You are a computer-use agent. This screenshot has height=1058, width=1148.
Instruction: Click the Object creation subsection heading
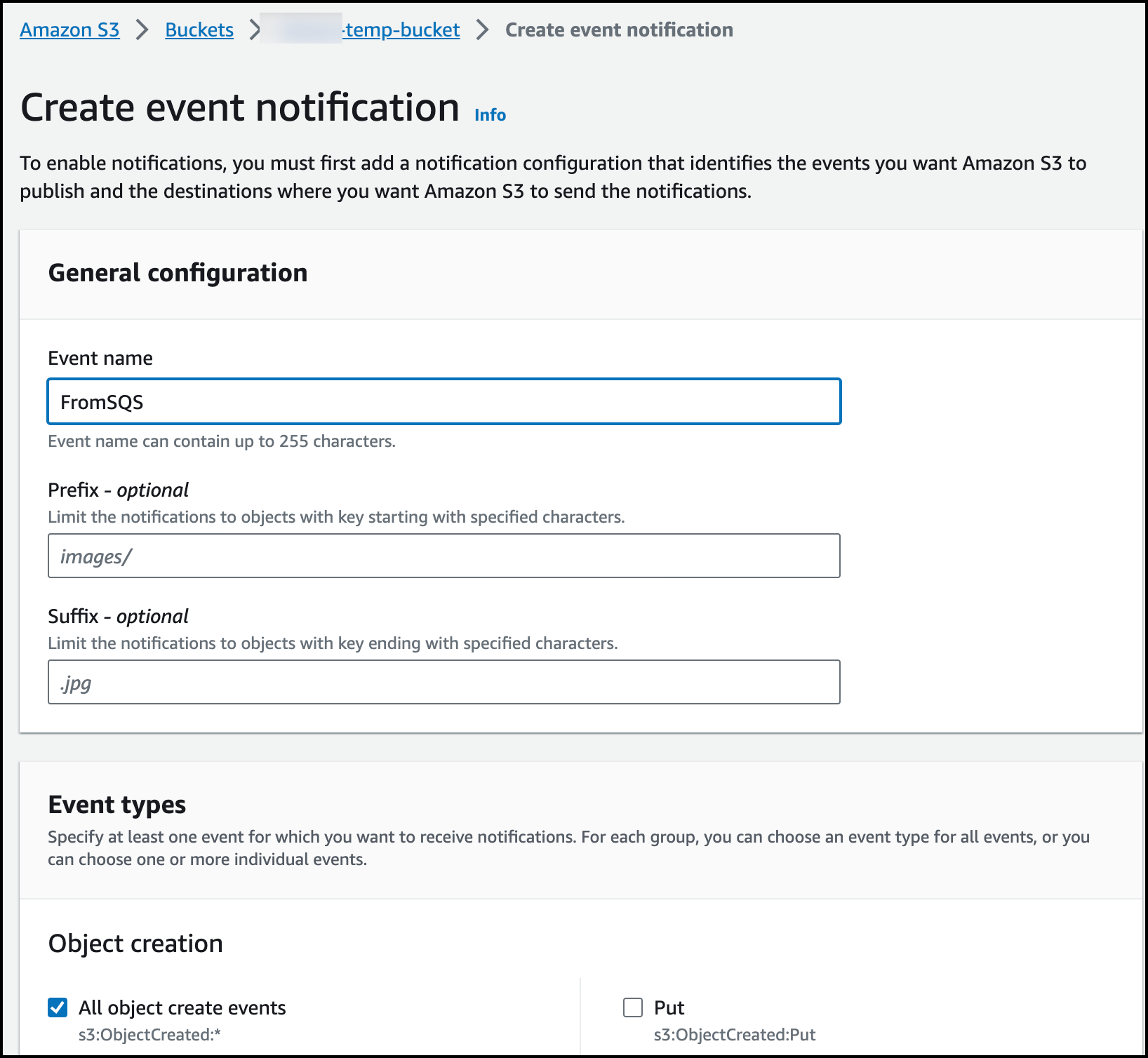pyautogui.click(x=135, y=944)
